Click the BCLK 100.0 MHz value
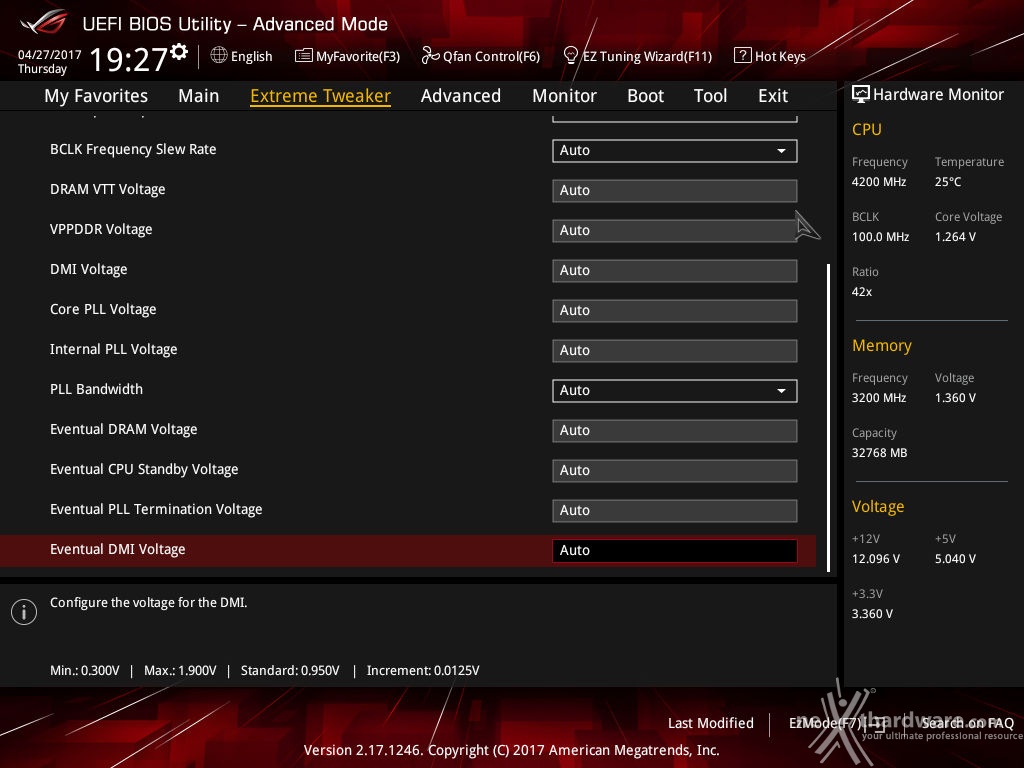Viewport: 1024px width, 768px height. tap(880, 237)
